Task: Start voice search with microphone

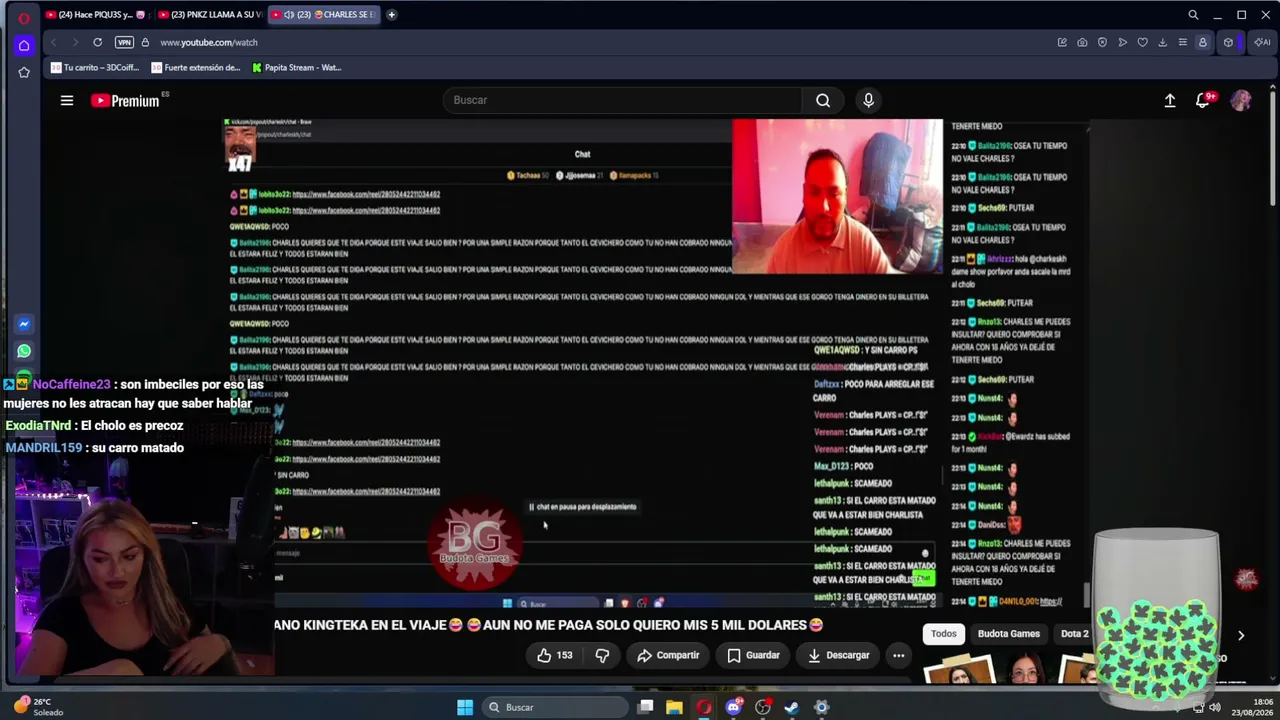Action: (x=868, y=100)
